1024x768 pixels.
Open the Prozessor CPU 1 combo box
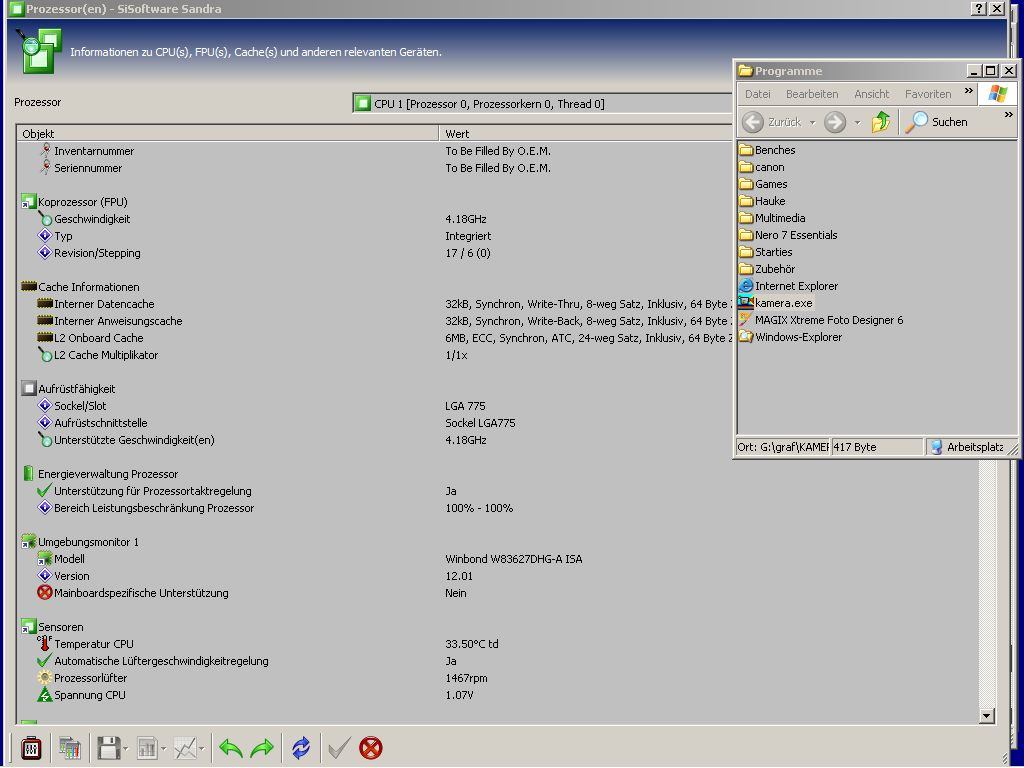542,103
